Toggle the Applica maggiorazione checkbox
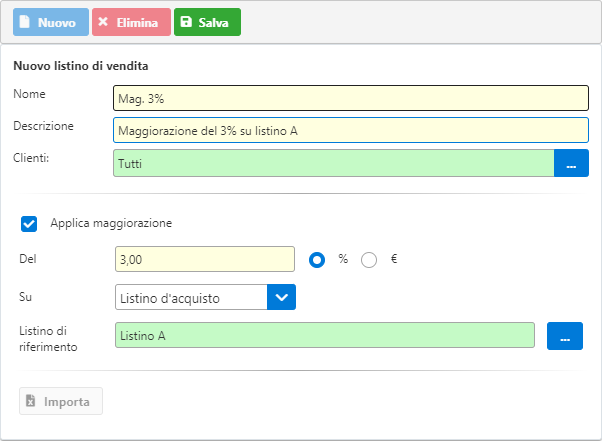The width and height of the screenshot is (602, 441). point(29,224)
